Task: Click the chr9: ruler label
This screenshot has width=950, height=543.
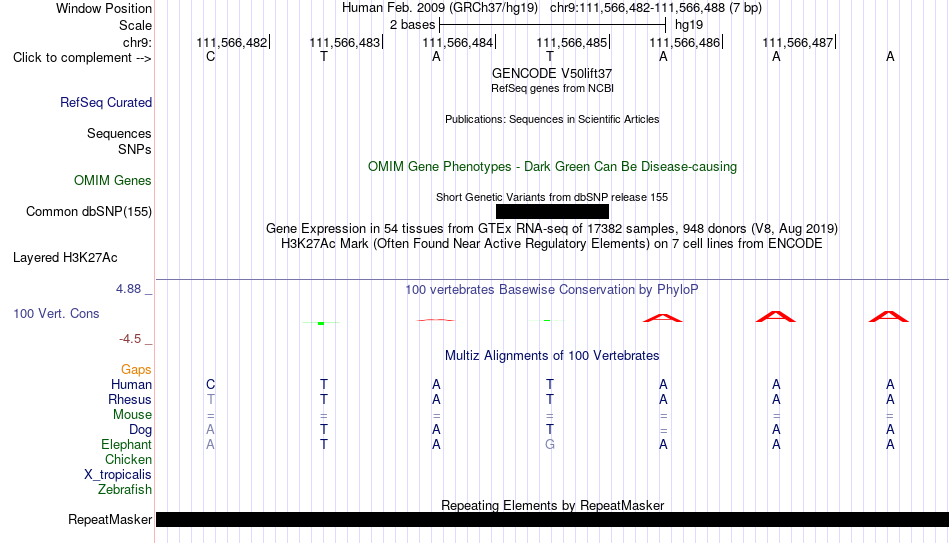Action: tap(138, 42)
